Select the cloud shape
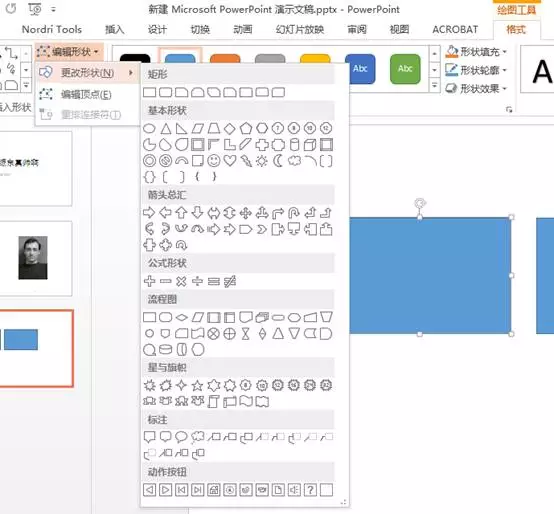The height and width of the screenshot is (514, 554). tap(294, 161)
